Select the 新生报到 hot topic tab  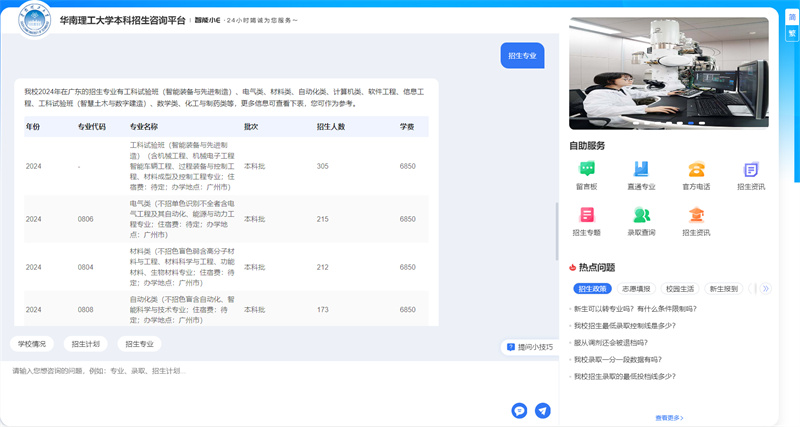click(723, 289)
